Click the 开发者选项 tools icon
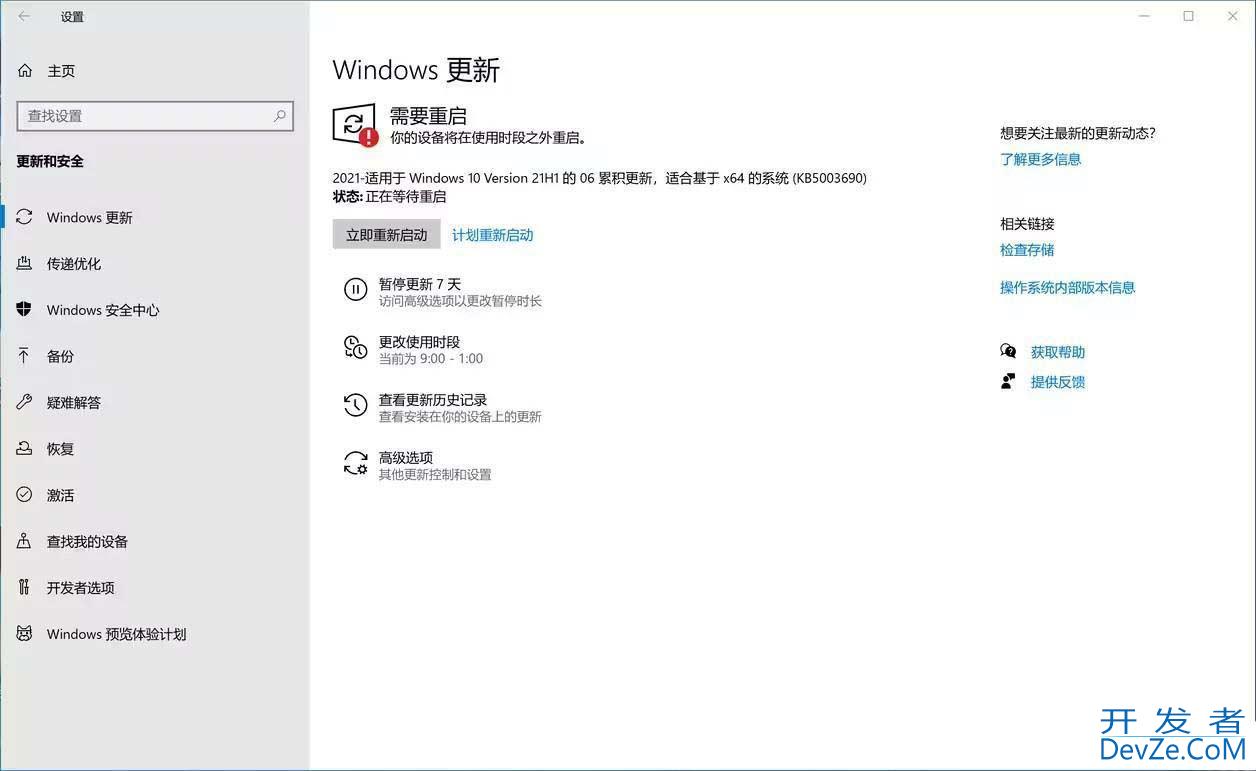Screen dimensions: 1256x771 (25, 587)
